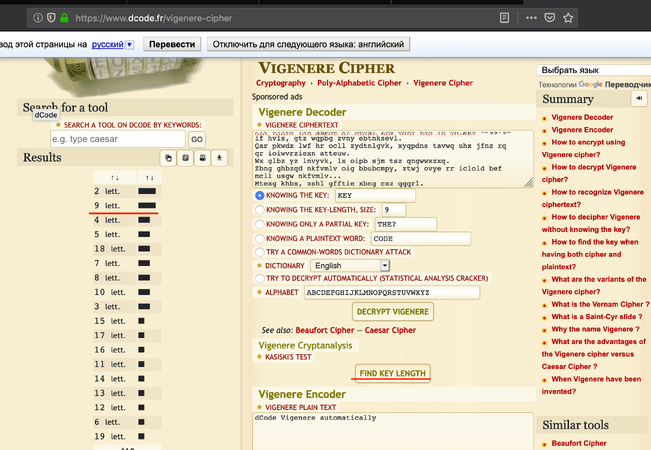The height and width of the screenshot is (450, 651).
Task: Select the 9 lett. result row
Action: [127, 205]
